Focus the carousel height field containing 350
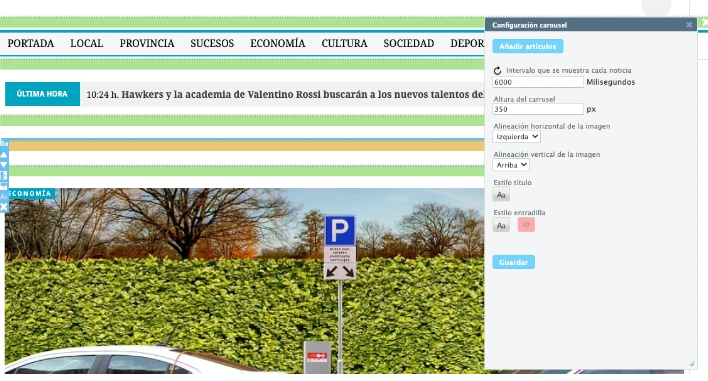The height and width of the screenshot is (381, 708). [538, 109]
